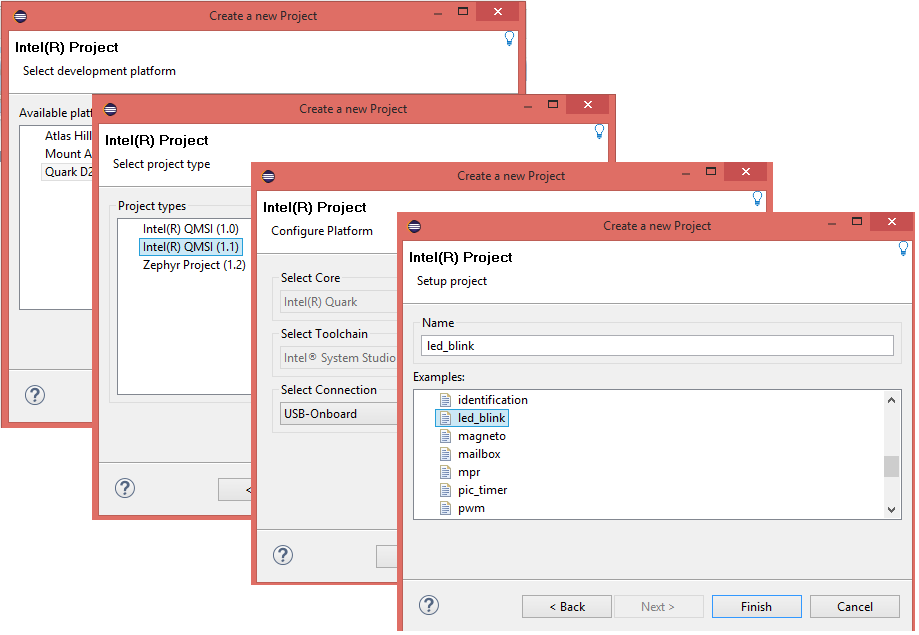This screenshot has height=635, width=919.
Task: Open the Select Core Intel(R) Quark dropdown
Action: 339,302
